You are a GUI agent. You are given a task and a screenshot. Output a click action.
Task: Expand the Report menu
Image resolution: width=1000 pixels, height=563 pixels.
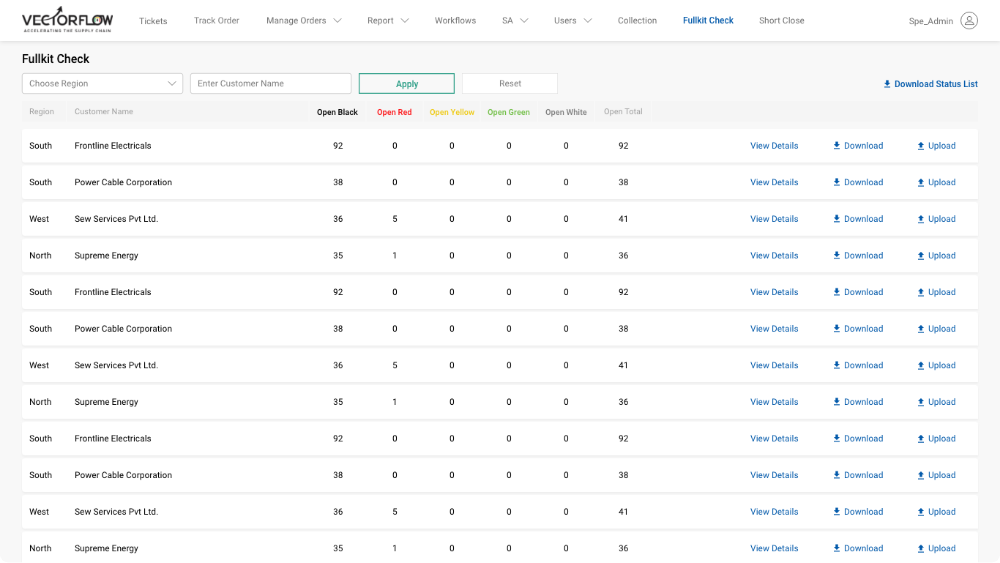point(387,21)
